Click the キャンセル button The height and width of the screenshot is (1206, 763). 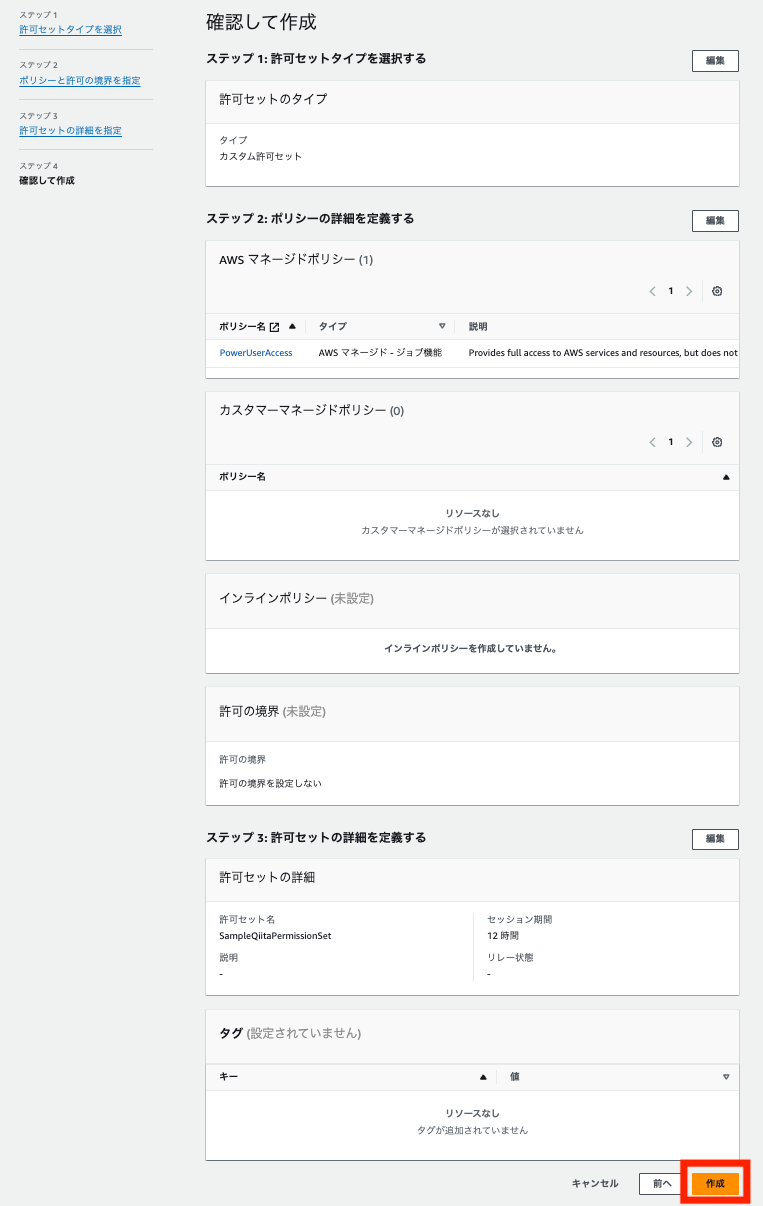tap(595, 1183)
